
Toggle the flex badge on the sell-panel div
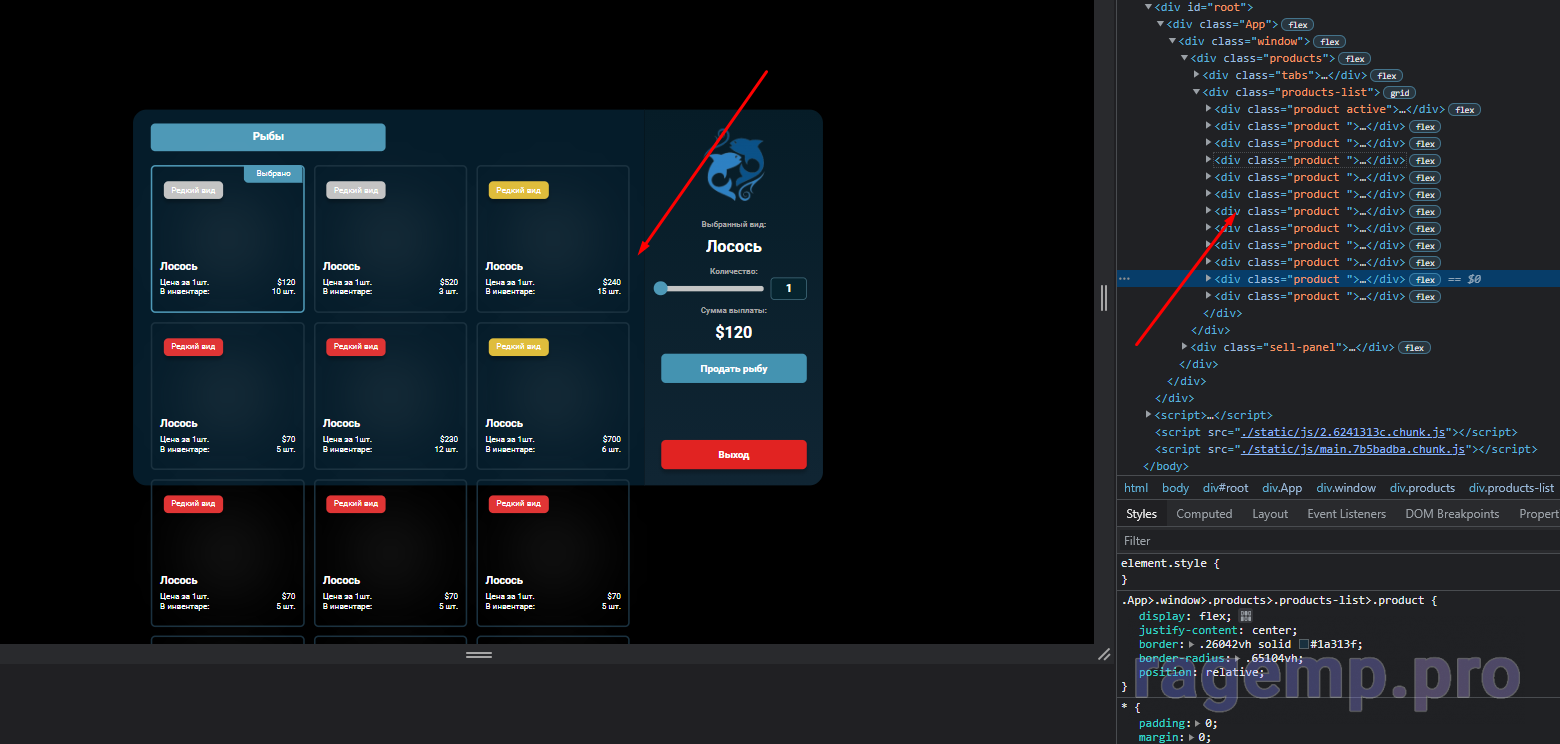[1414, 347]
